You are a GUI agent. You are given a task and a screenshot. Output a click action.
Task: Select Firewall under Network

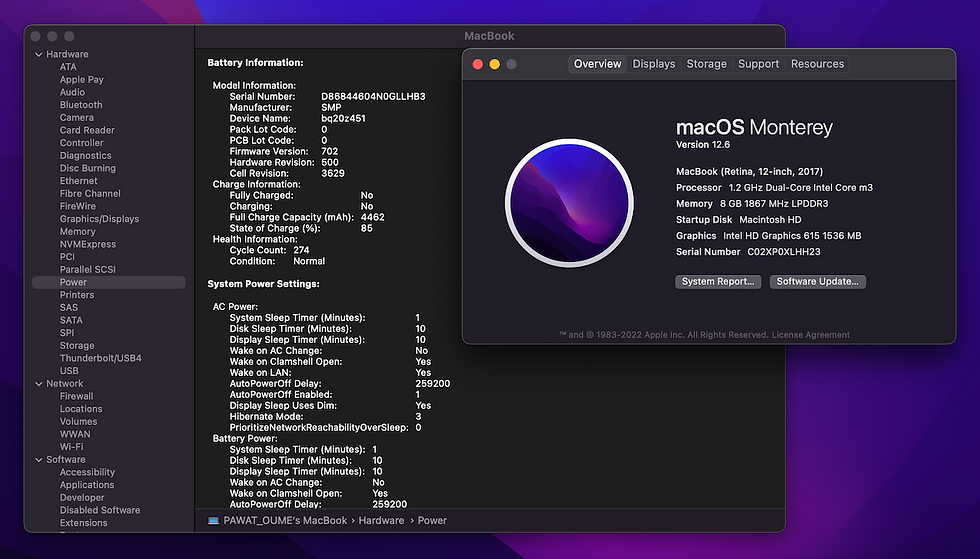coord(76,396)
